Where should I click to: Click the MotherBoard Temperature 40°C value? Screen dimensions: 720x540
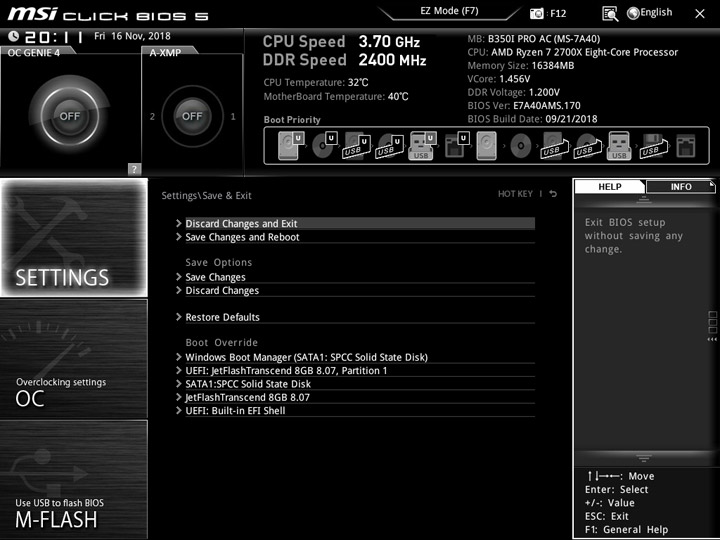[398, 96]
